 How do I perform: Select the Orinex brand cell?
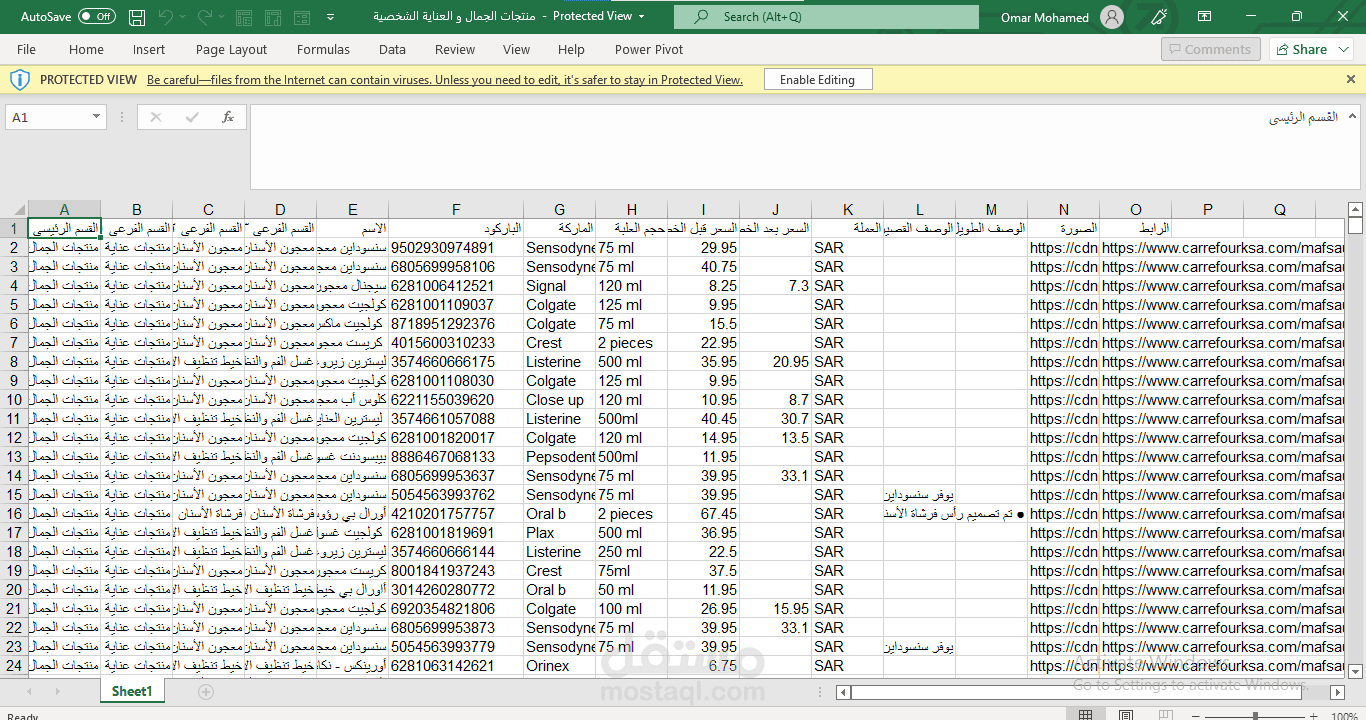coord(559,665)
